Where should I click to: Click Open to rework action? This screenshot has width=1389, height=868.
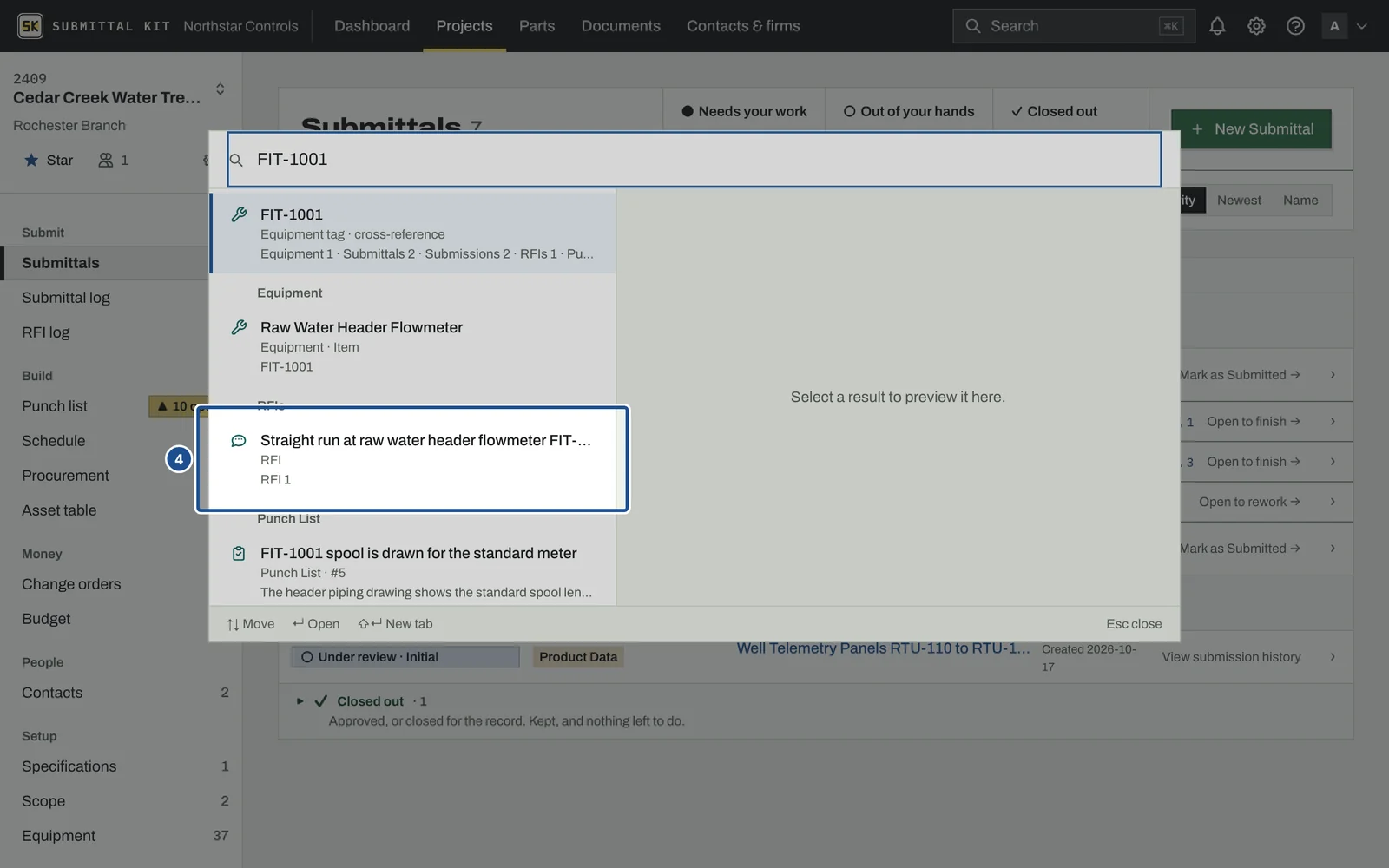point(1249,502)
